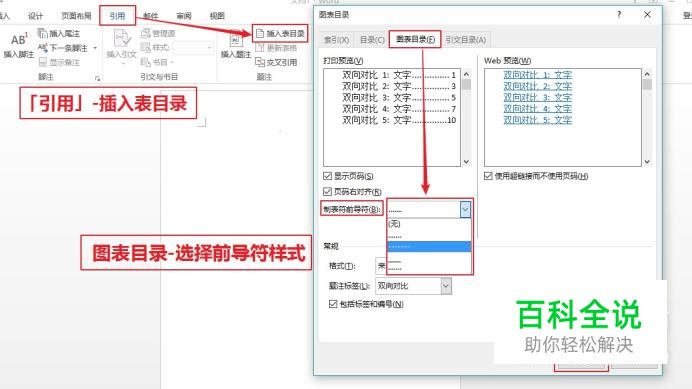
Task: Open the 目录(C) dialog tab
Action: [x=372, y=40]
